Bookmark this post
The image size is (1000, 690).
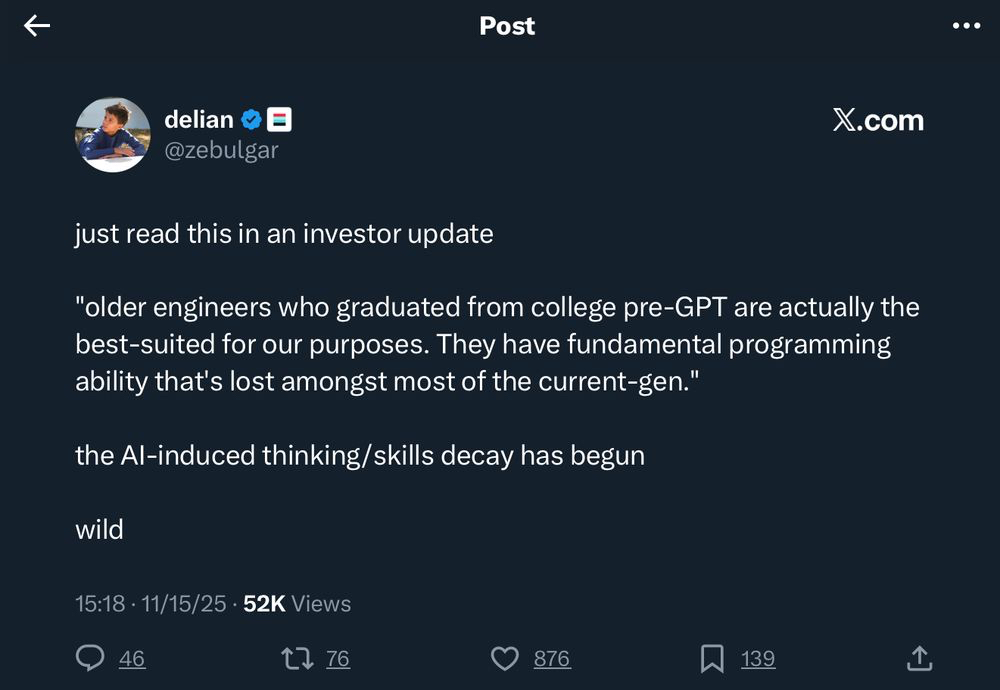[712, 658]
